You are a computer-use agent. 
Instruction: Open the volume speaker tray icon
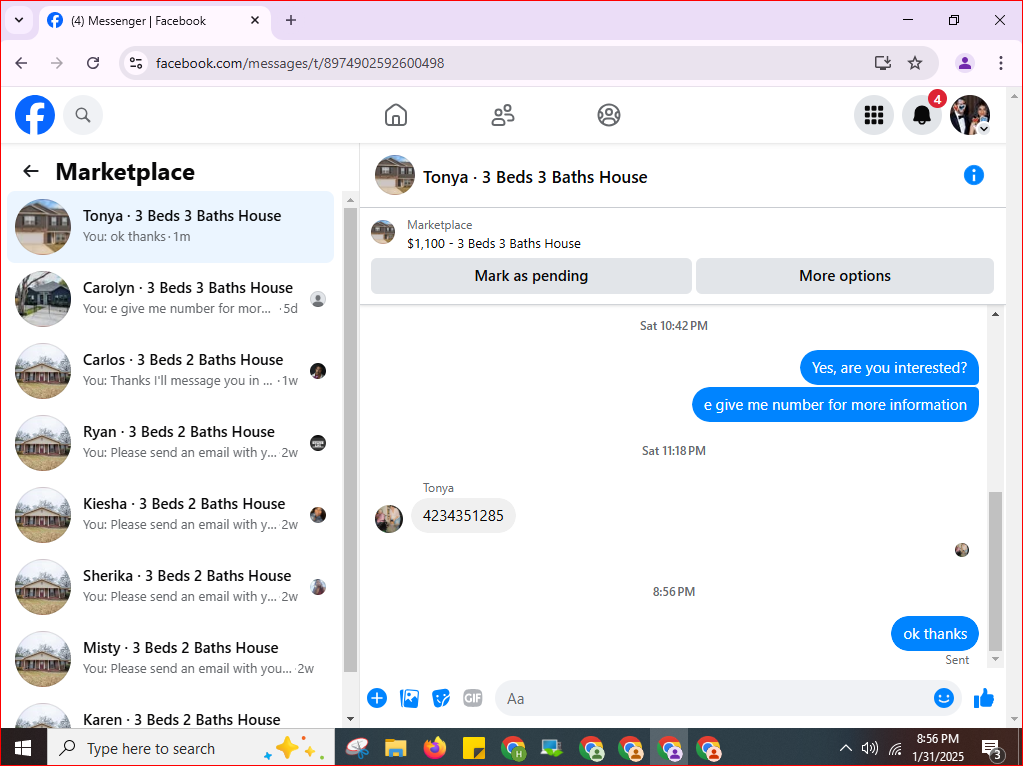[x=870, y=748]
